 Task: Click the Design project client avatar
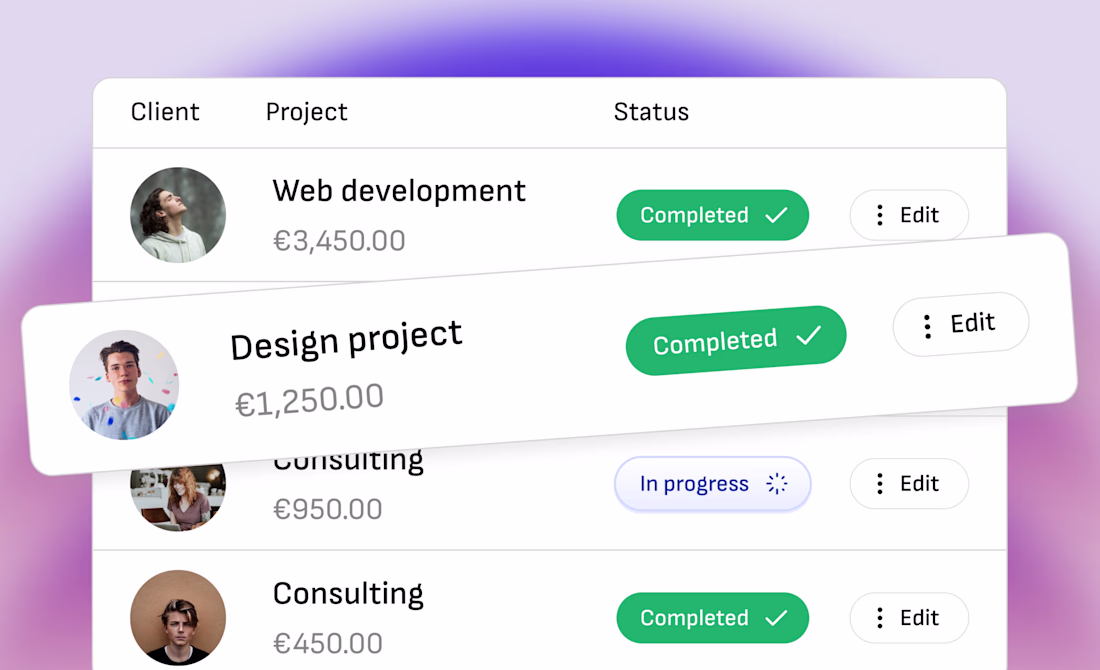point(124,385)
